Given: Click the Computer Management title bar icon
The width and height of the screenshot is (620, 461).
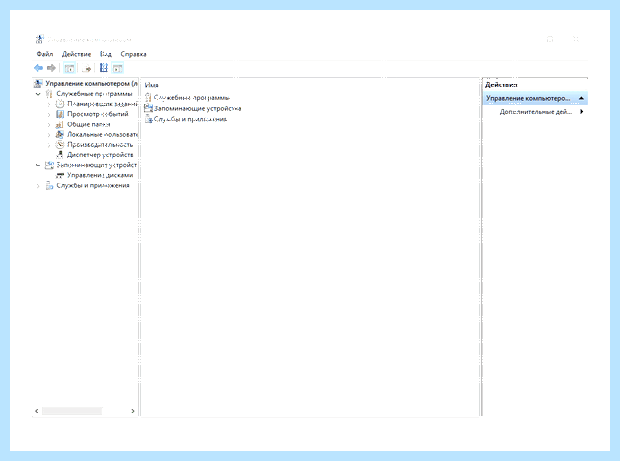Looking at the screenshot, I should pyautogui.click(x=39, y=39).
